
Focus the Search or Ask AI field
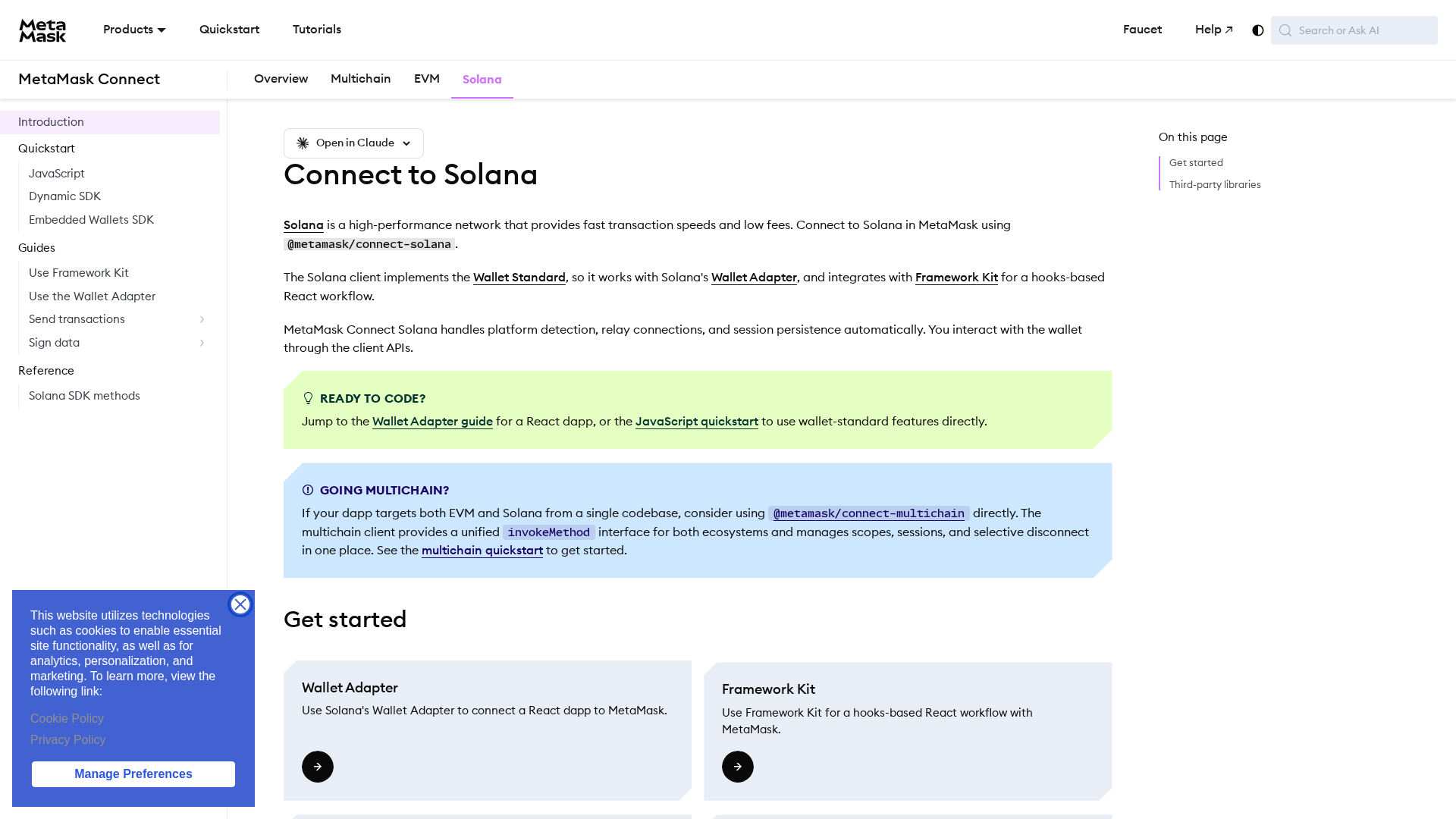click(x=1354, y=30)
